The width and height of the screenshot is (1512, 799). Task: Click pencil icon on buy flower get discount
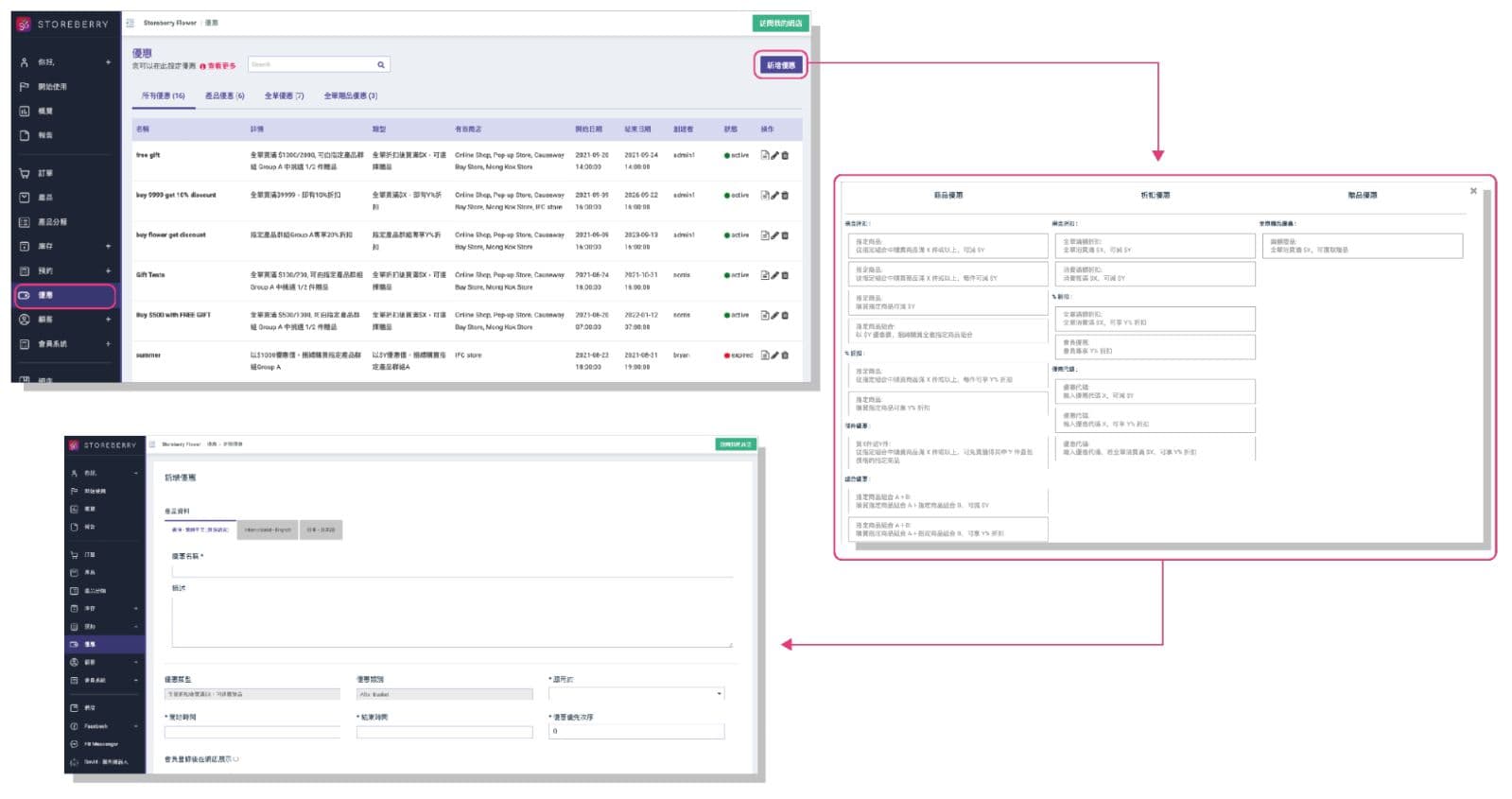774,235
